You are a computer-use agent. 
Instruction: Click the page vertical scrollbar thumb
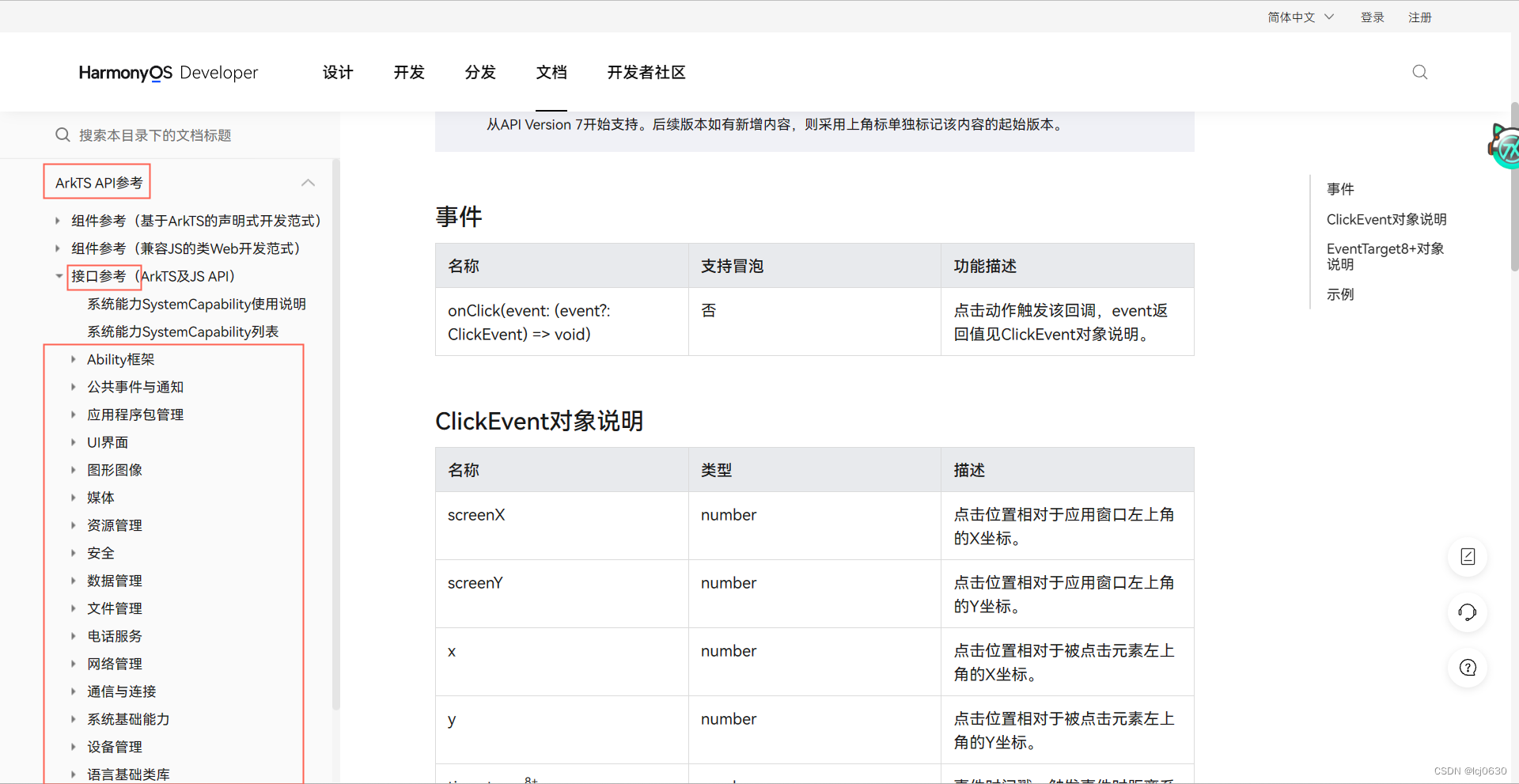[x=1514, y=187]
